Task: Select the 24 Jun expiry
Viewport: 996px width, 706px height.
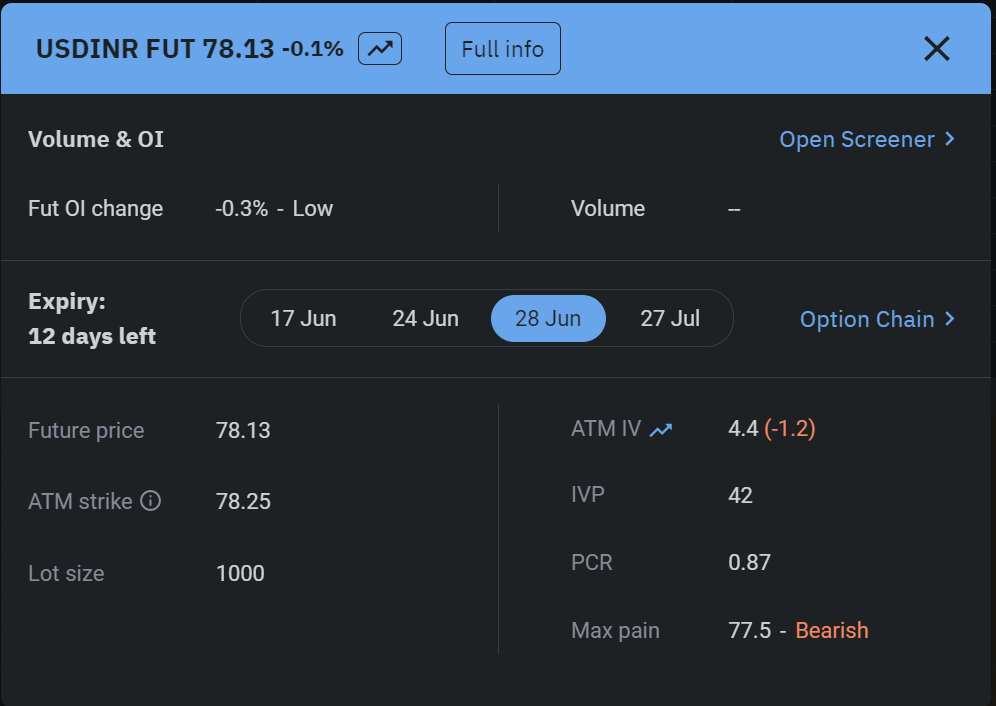Action: pyautogui.click(x=425, y=318)
